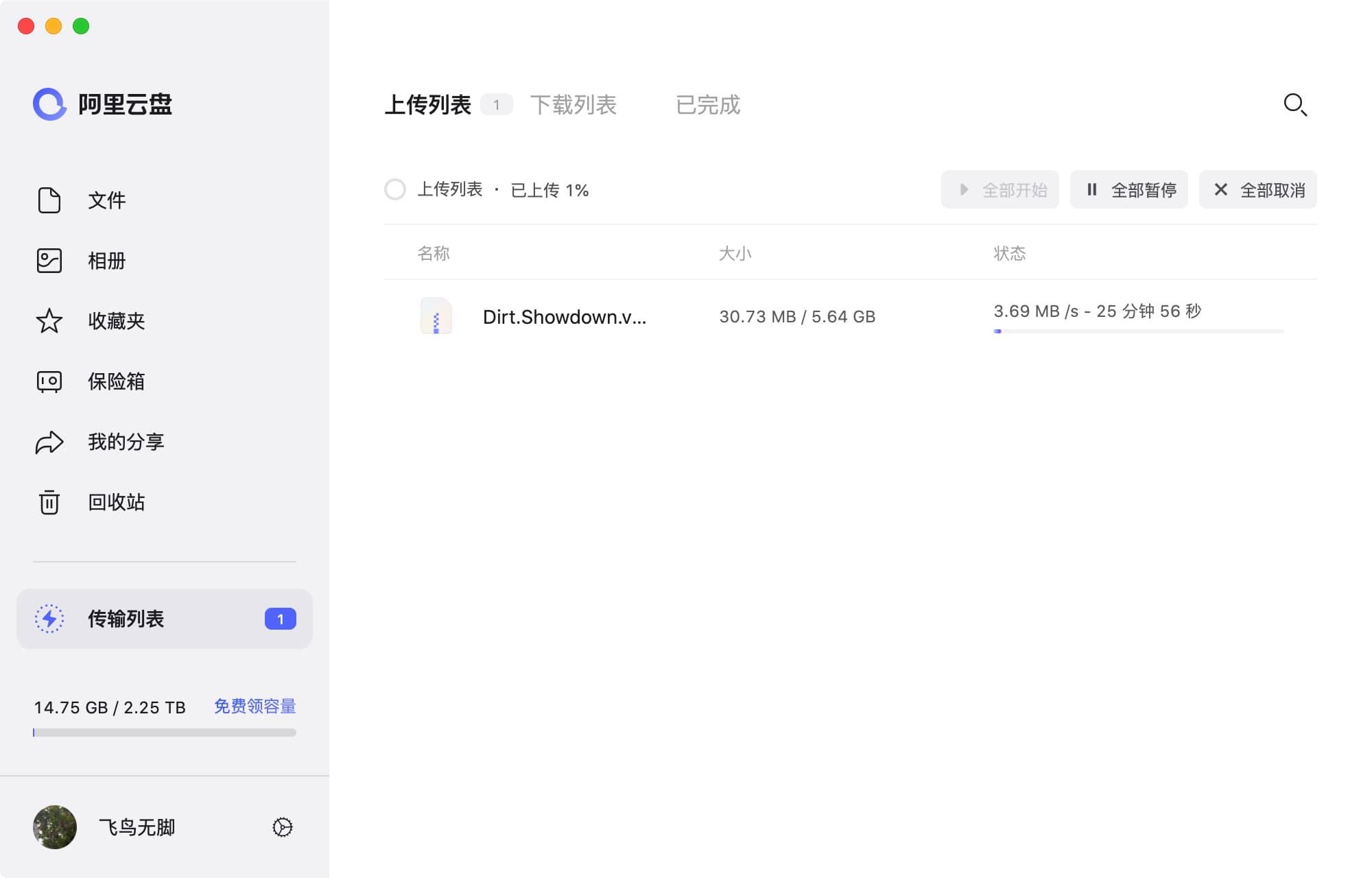Click the 阿里云盘 logo icon
The image size is (1372, 878).
[50, 104]
